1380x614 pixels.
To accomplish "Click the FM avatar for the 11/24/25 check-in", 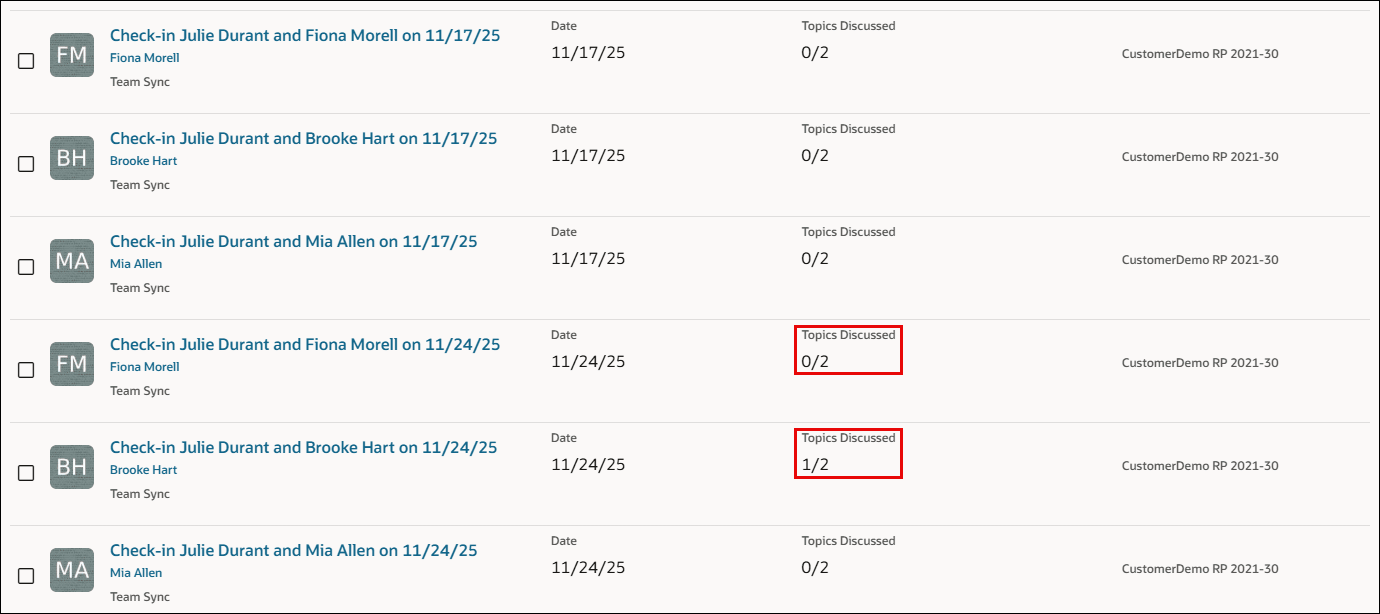I will 72,364.
